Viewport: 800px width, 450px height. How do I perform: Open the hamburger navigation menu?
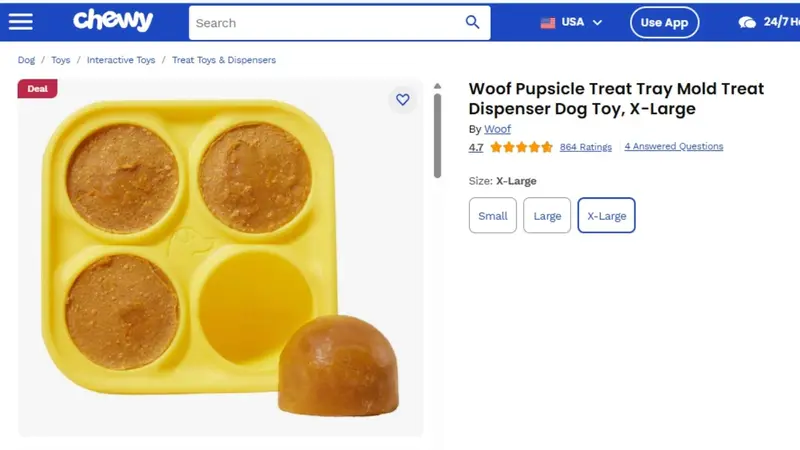point(20,22)
